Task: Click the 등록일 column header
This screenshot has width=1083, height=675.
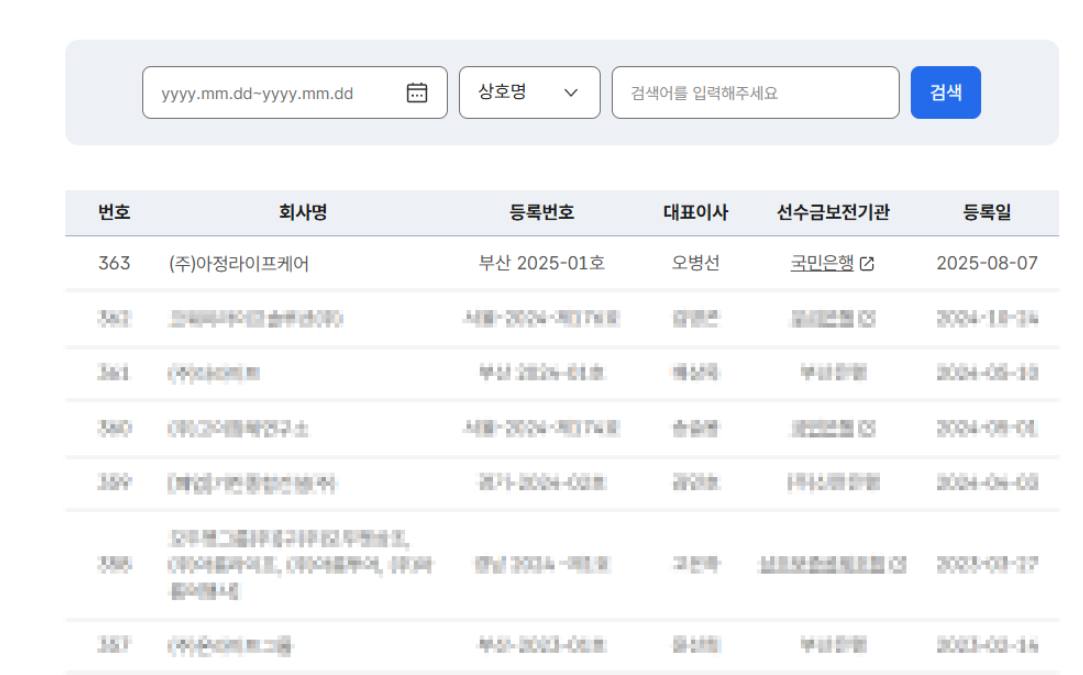Action: pos(987,213)
